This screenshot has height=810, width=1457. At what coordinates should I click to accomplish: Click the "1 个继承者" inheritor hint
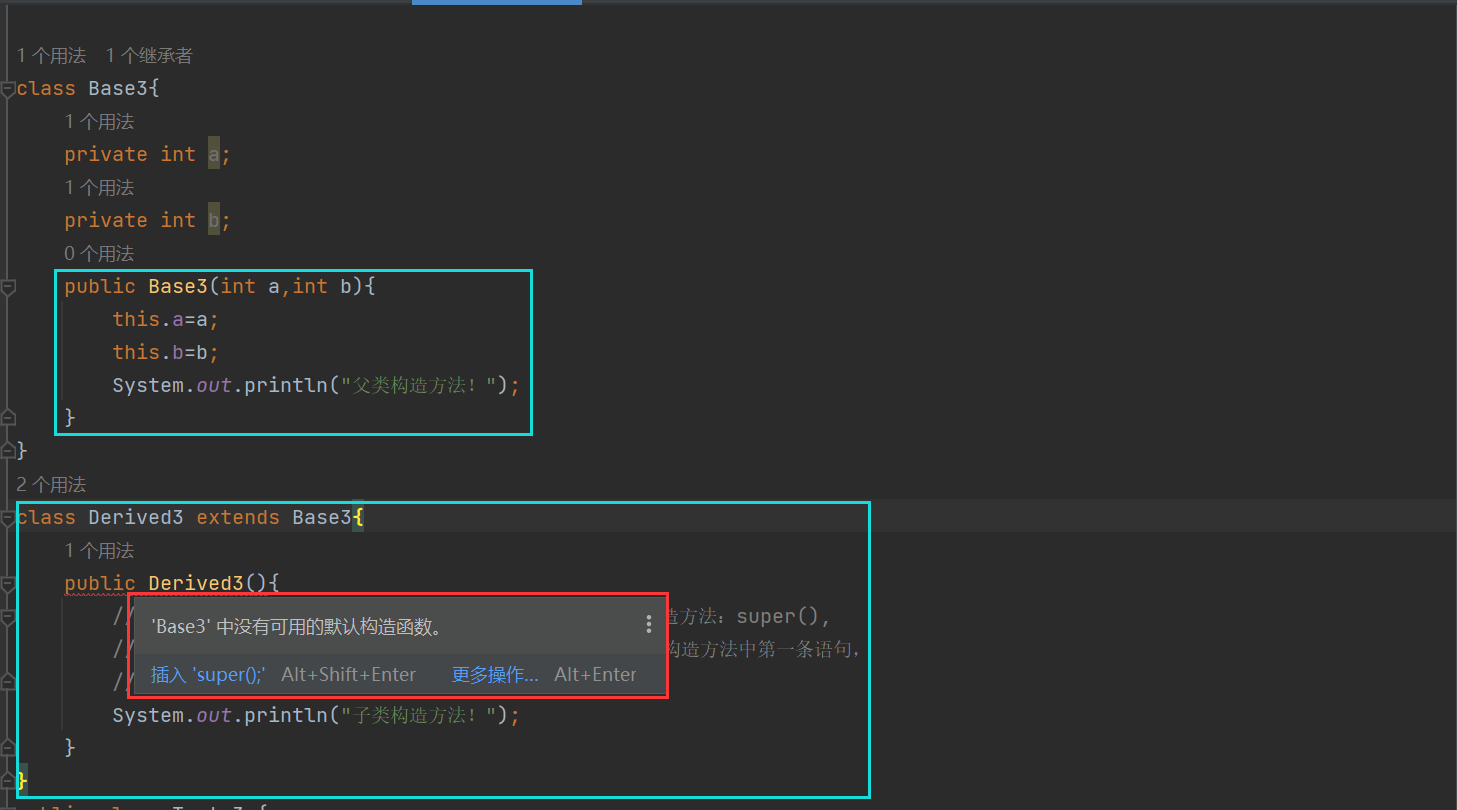(149, 56)
